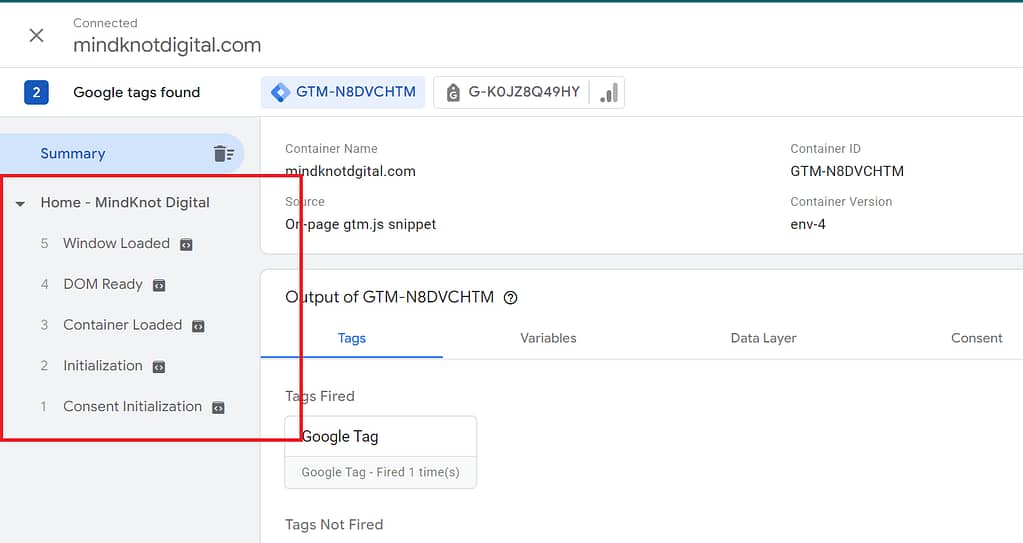Switch to the Consent tab
This screenshot has width=1023, height=543.
tap(976, 338)
